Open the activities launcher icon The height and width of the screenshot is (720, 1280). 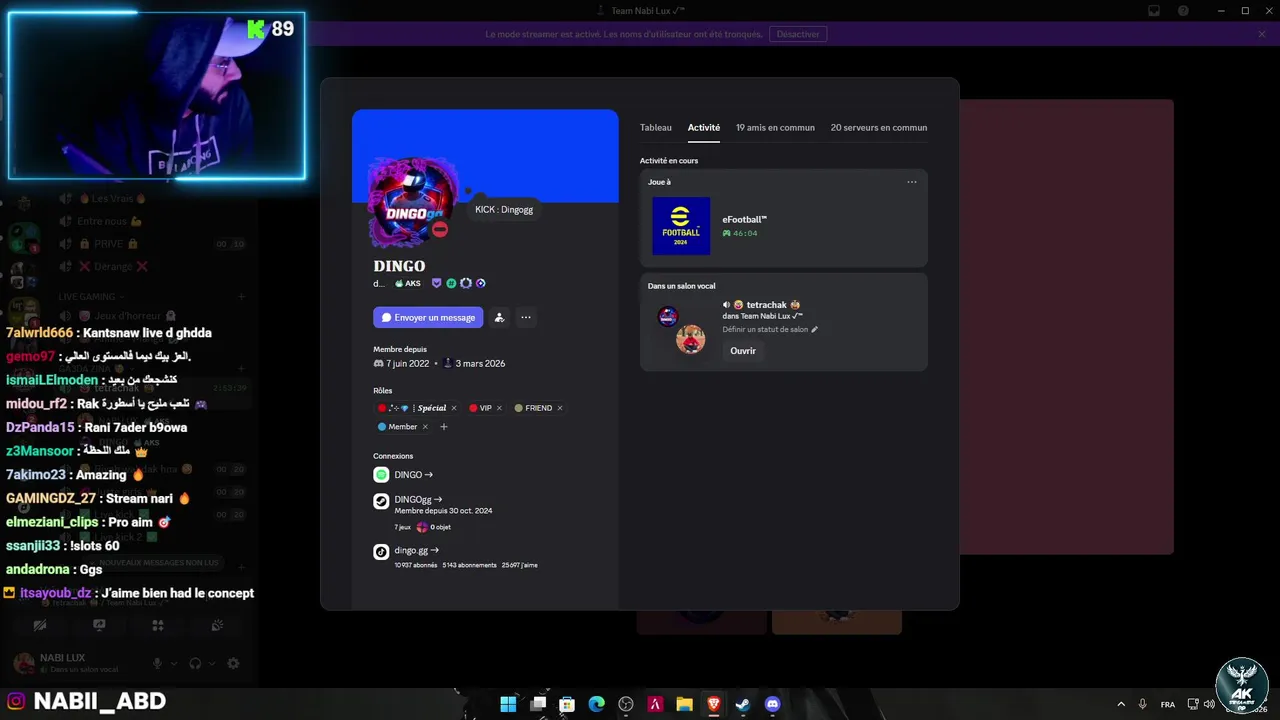point(157,625)
